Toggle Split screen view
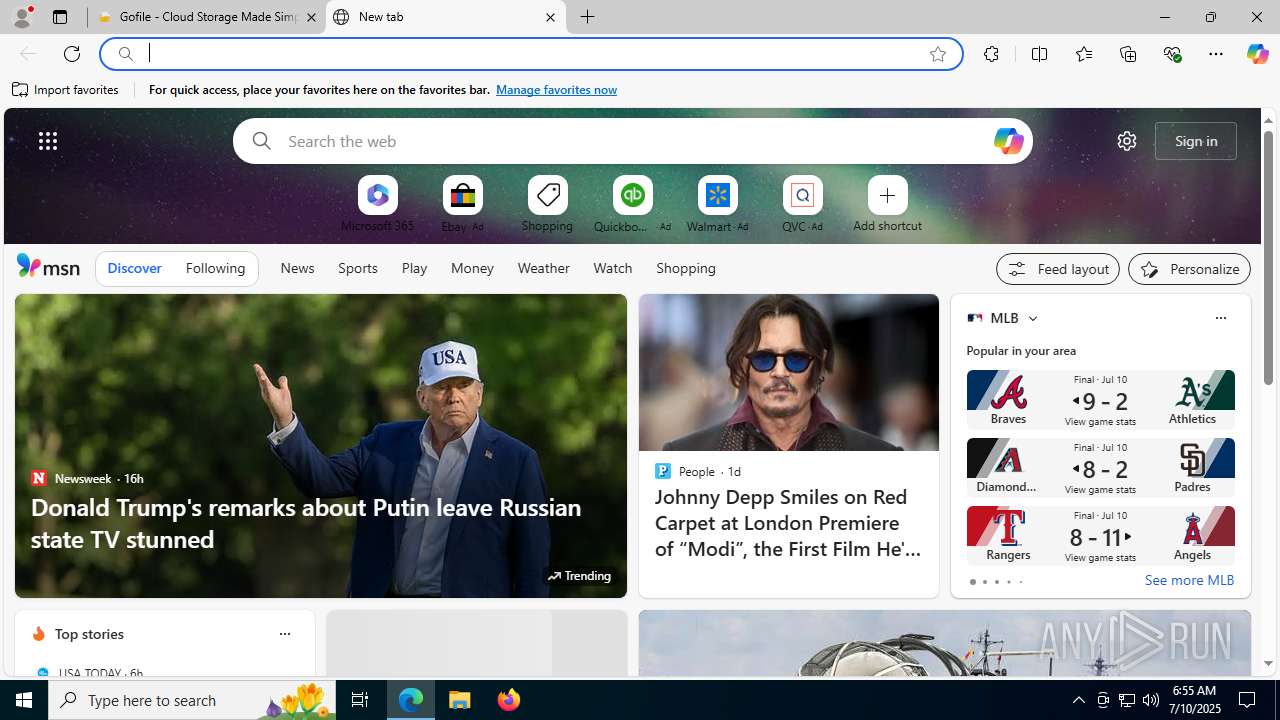This screenshot has height=720, width=1280. [1040, 54]
